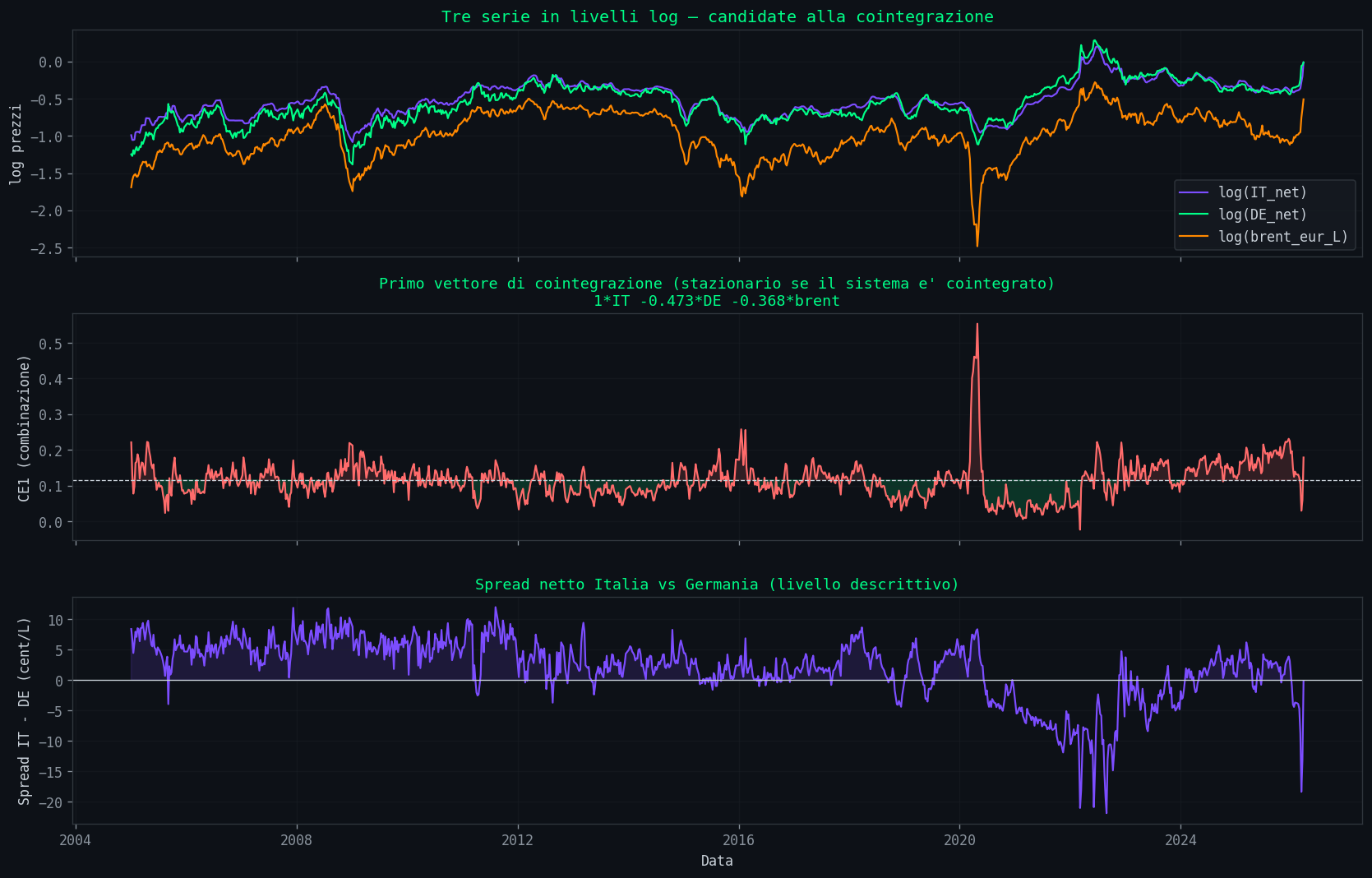The height and width of the screenshot is (878, 1372).
Task: Click the orange brent line's 2020 lowest trough
Action: pos(977,245)
